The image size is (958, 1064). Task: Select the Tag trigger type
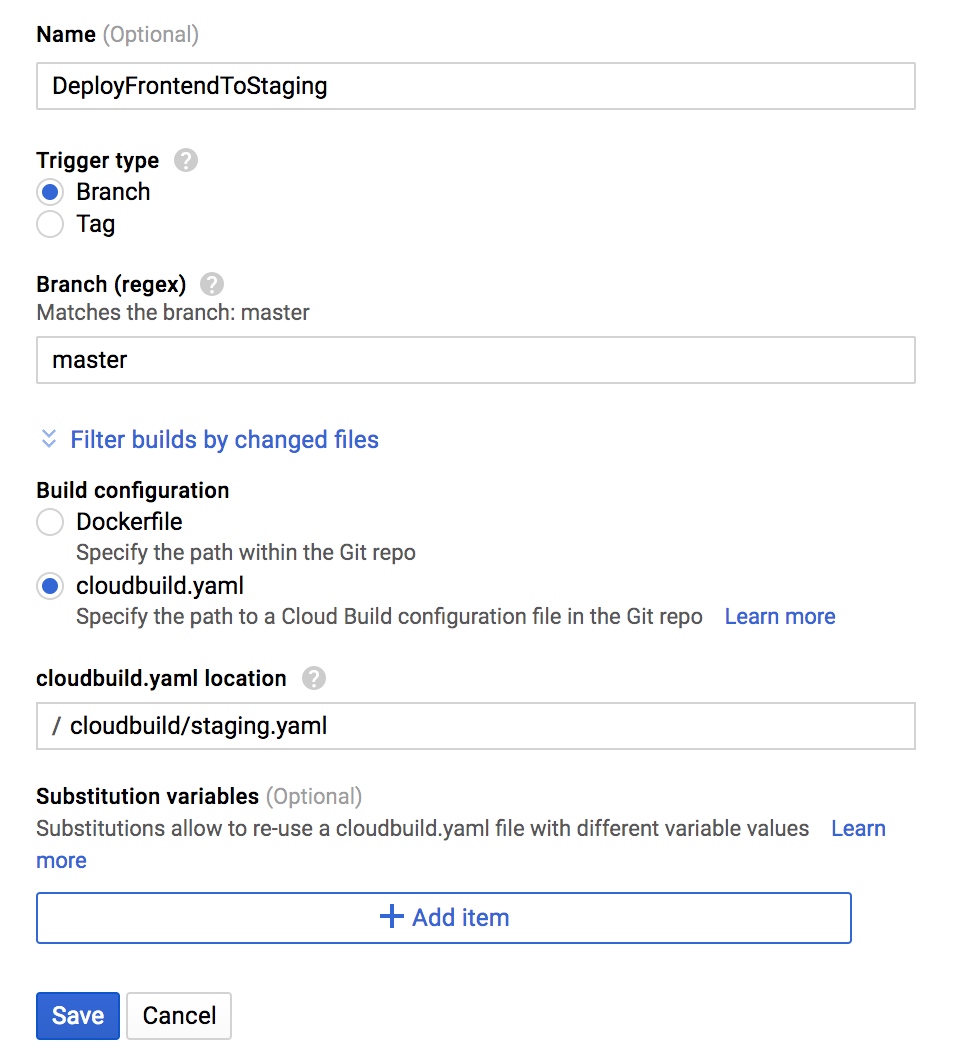point(49,224)
